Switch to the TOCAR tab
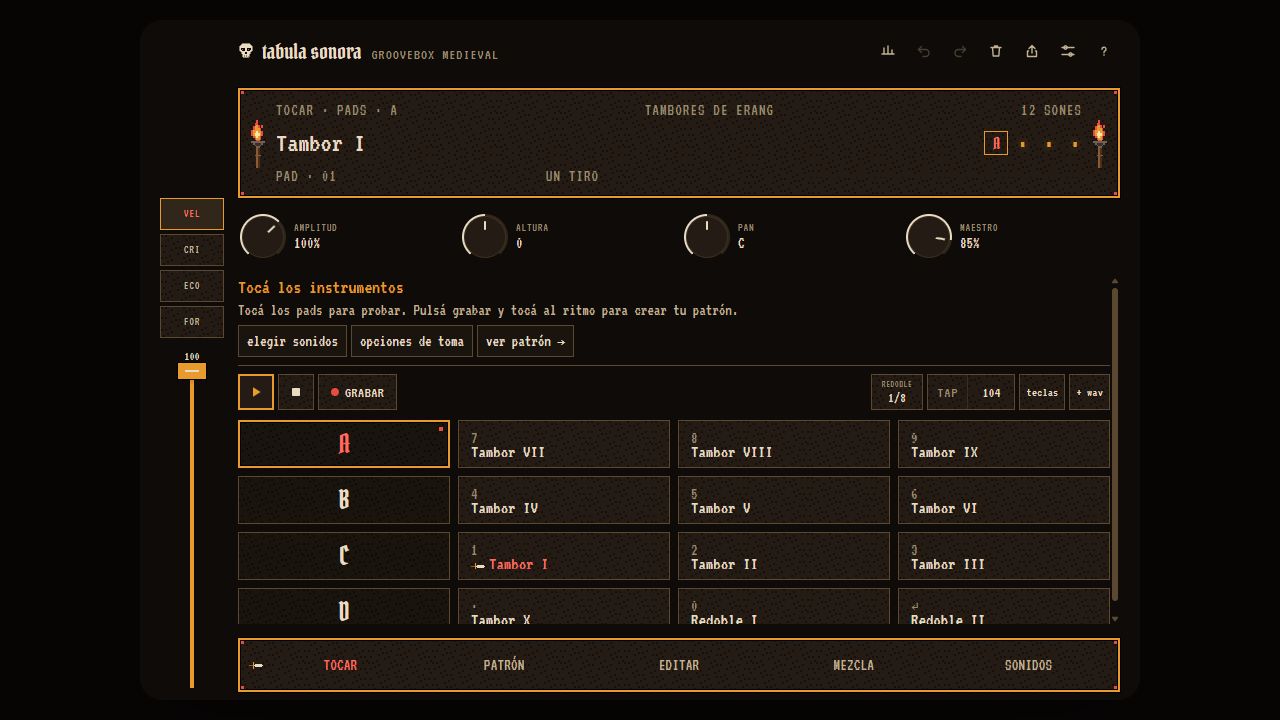This screenshot has width=1280, height=720. pyautogui.click(x=340, y=665)
